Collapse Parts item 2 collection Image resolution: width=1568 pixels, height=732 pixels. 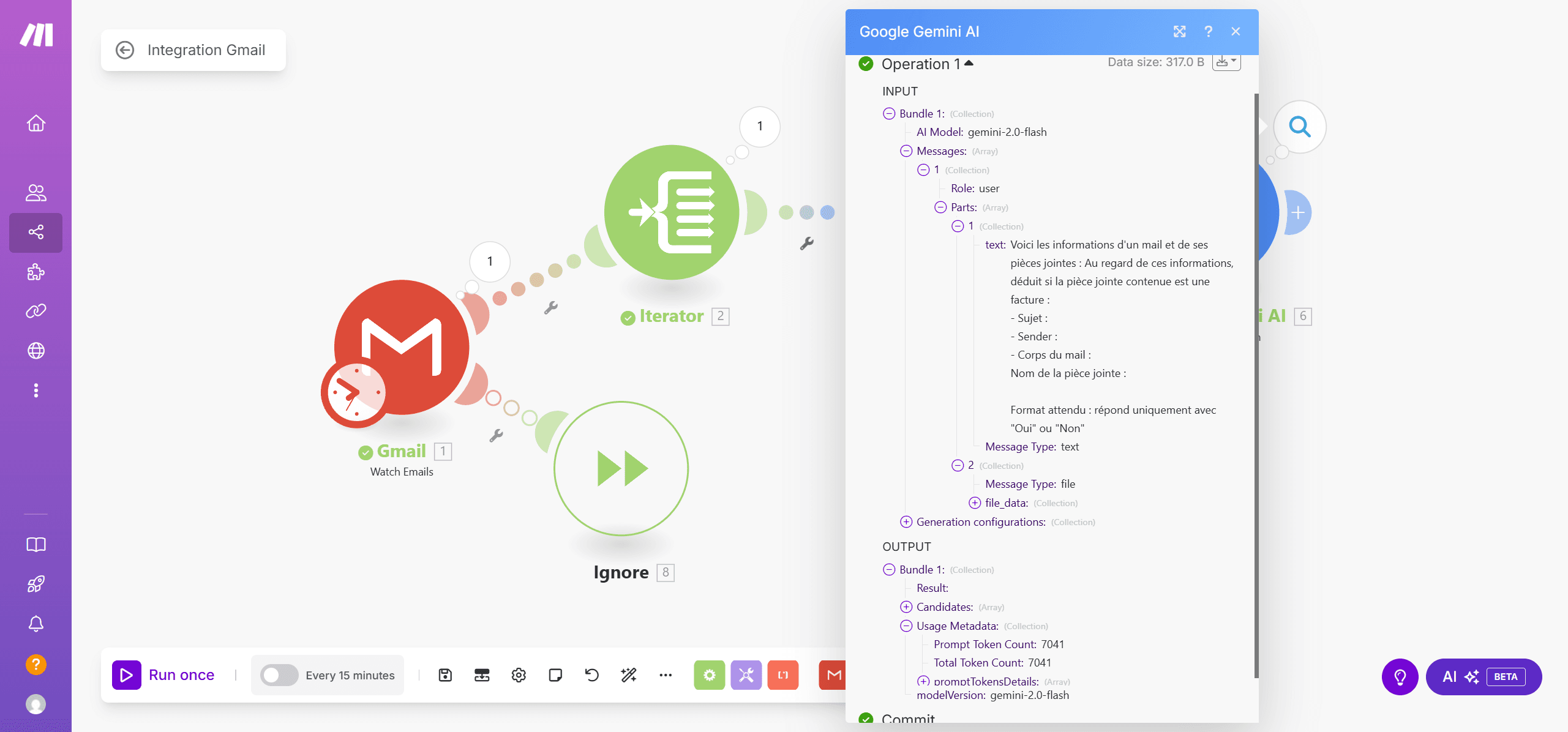pyautogui.click(x=958, y=466)
